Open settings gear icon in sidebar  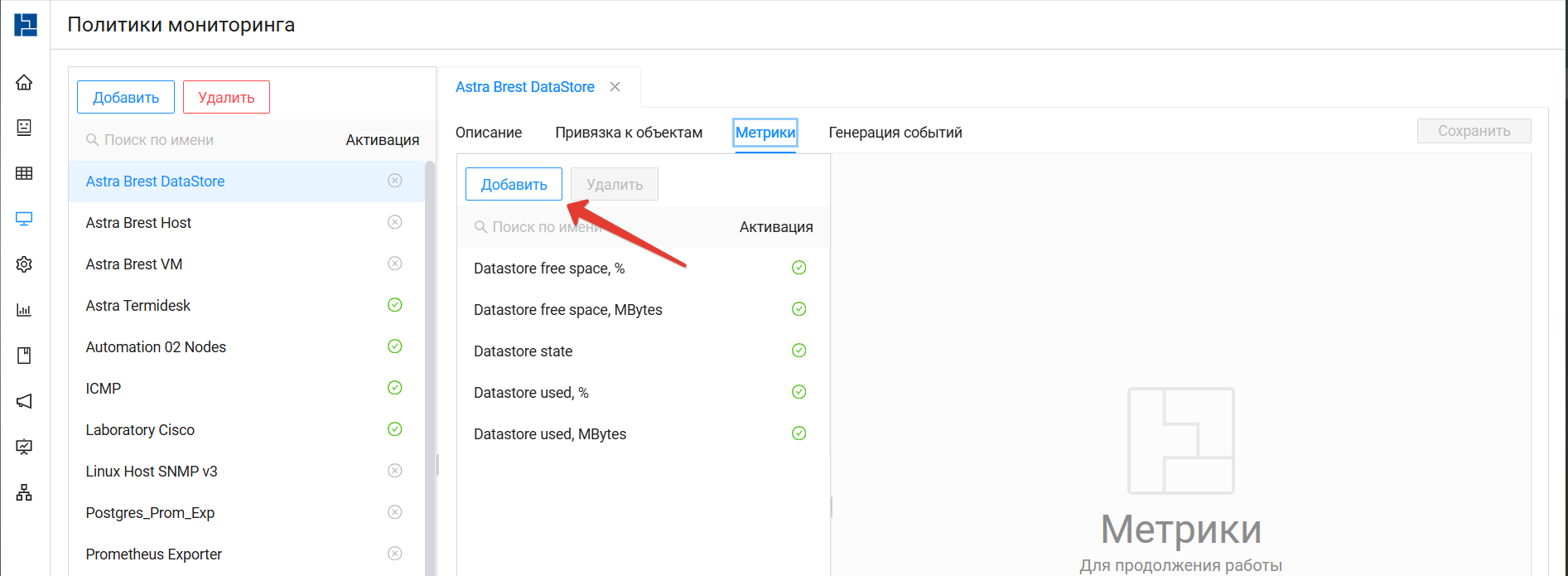tap(24, 264)
